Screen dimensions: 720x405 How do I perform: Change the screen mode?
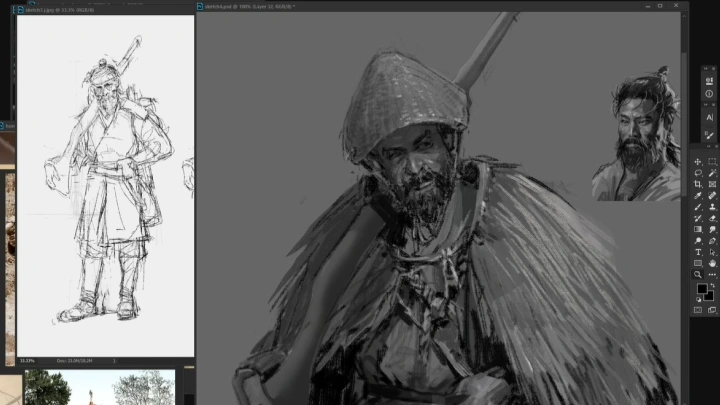point(712,310)
